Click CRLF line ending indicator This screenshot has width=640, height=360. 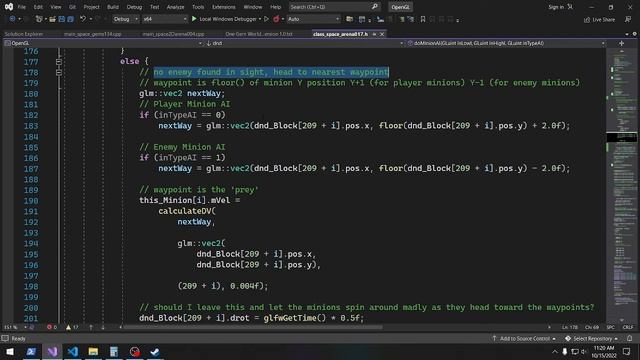coord(628,327)
